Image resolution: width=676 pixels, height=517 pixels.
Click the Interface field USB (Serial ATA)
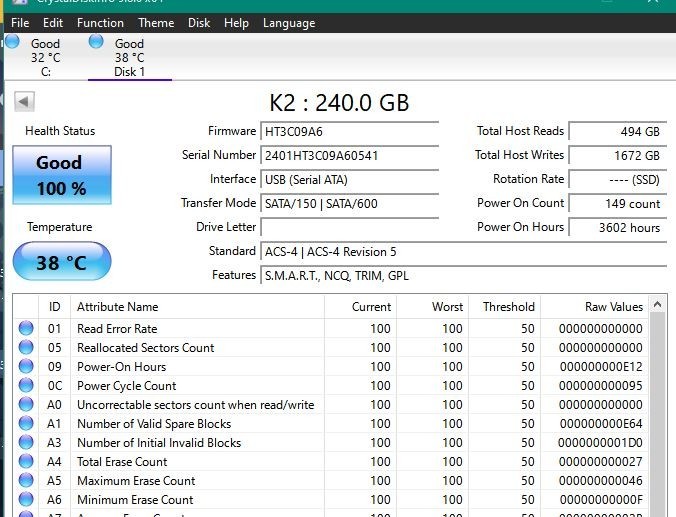click(x=350, y=180)
